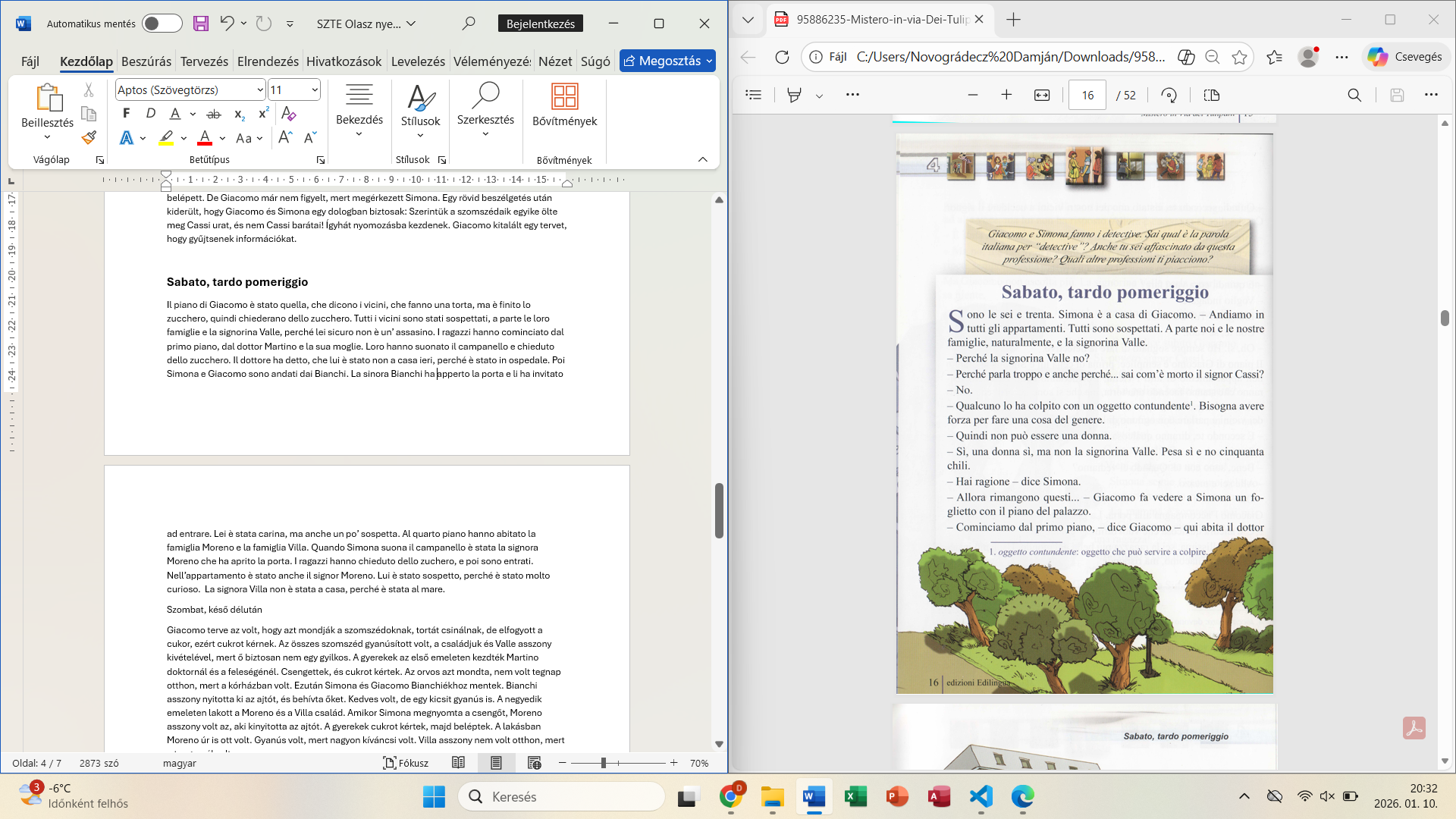
Task: Click the Word zoom slider
Action: 604,763
